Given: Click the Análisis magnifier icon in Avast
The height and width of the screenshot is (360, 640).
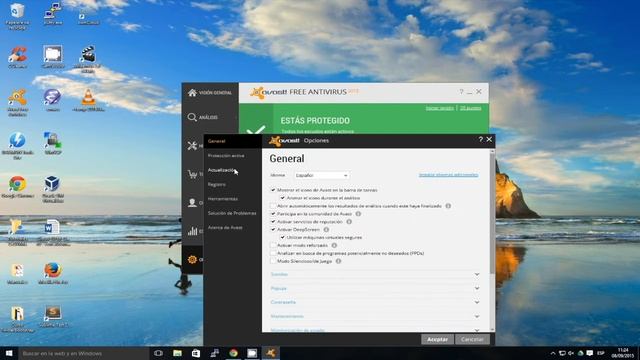Looking at the screenshot, I should [192, 118].
